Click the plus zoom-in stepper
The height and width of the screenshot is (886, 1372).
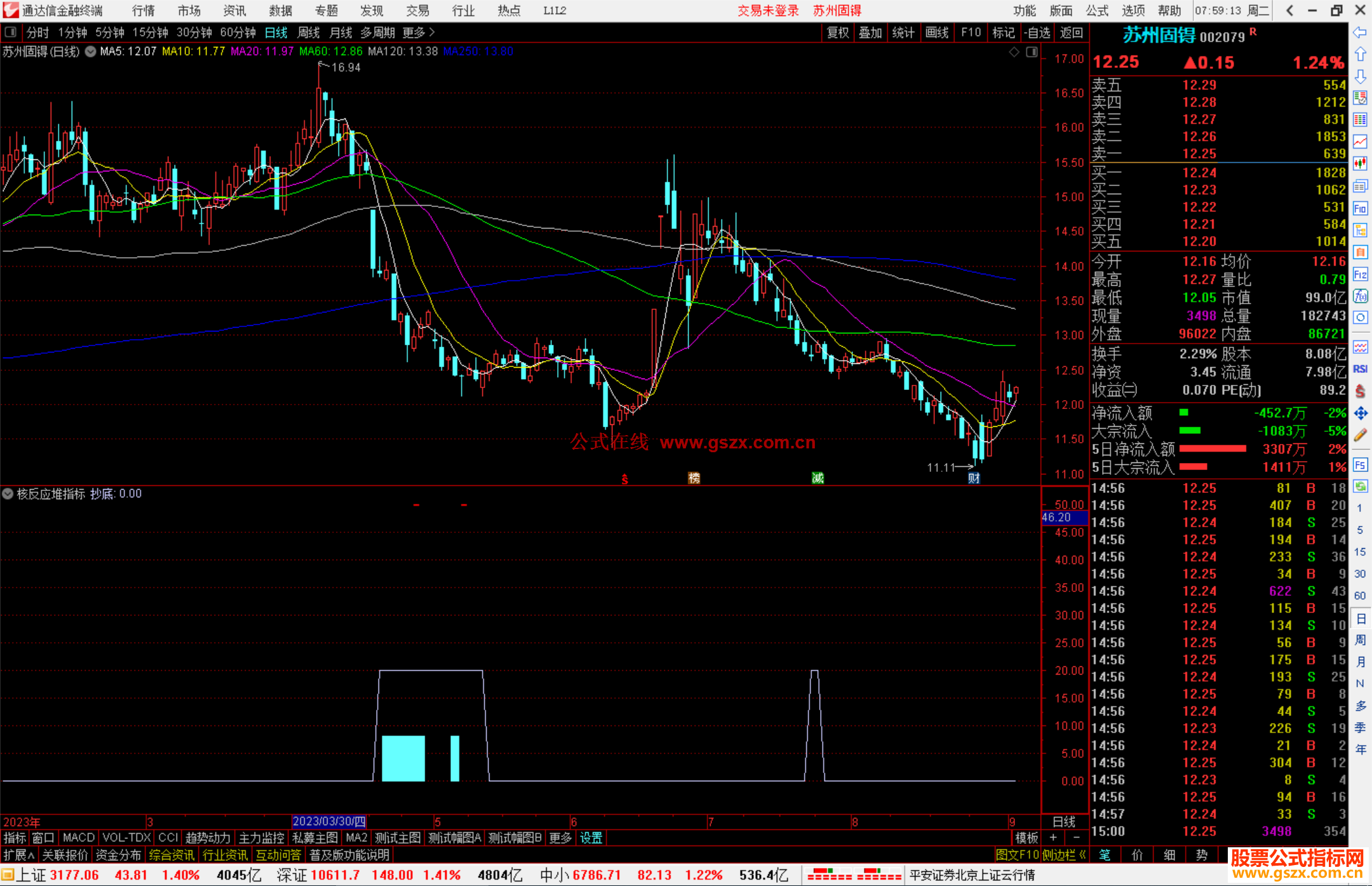point(1053,838)
